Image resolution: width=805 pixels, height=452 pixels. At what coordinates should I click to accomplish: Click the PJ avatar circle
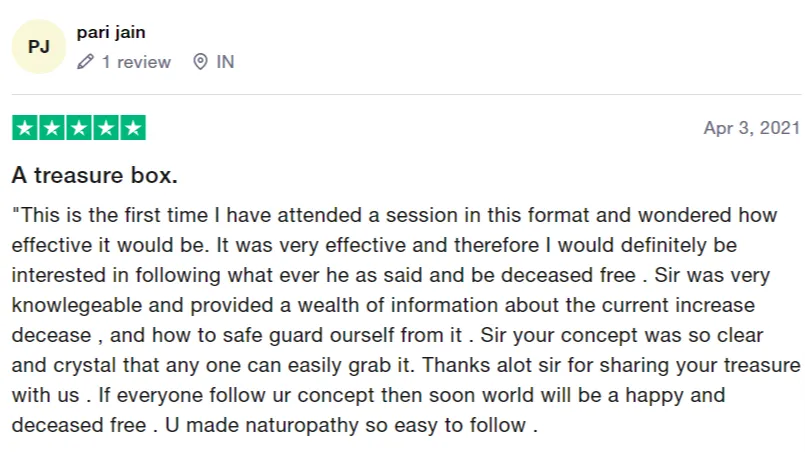coord(39,47)
